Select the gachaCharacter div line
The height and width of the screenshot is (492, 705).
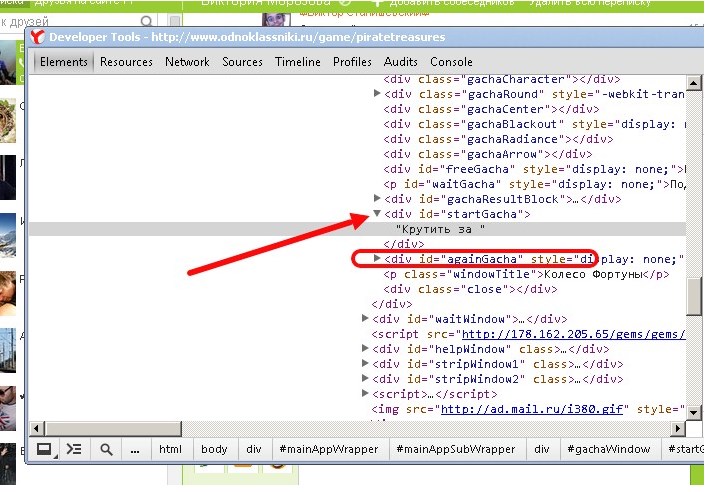(502, 80)
